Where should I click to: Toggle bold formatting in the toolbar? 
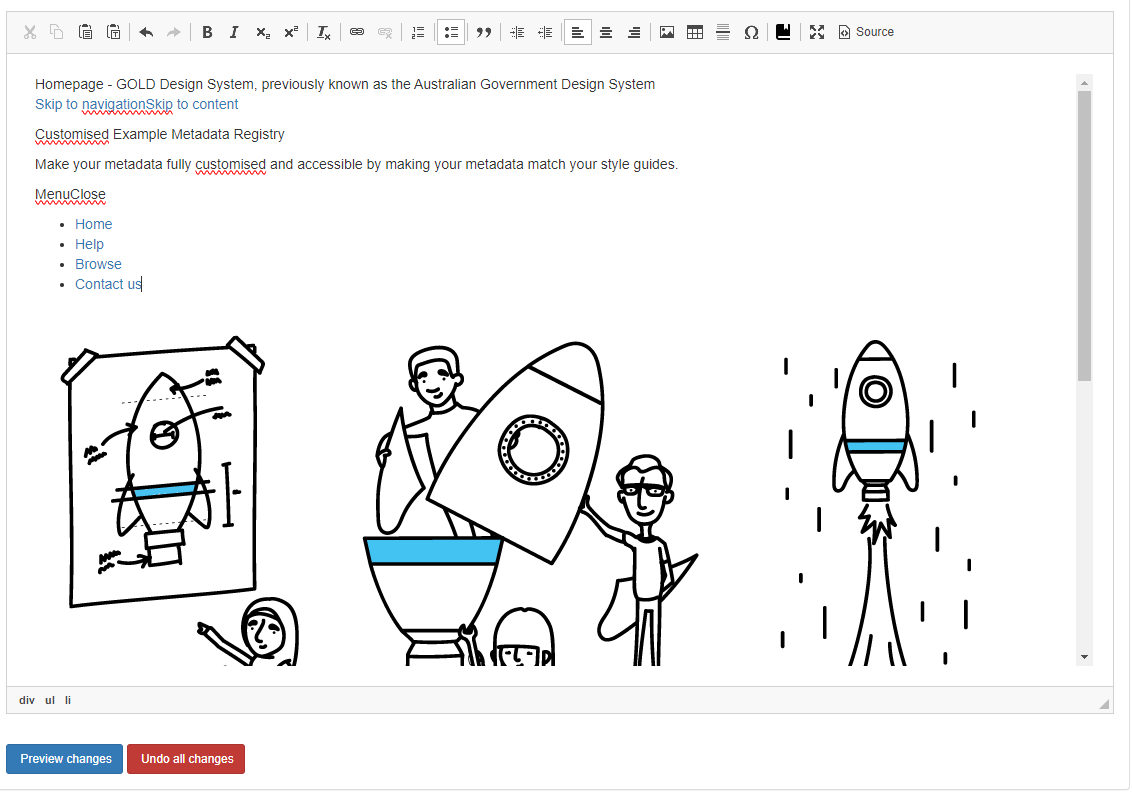point(207,32)
